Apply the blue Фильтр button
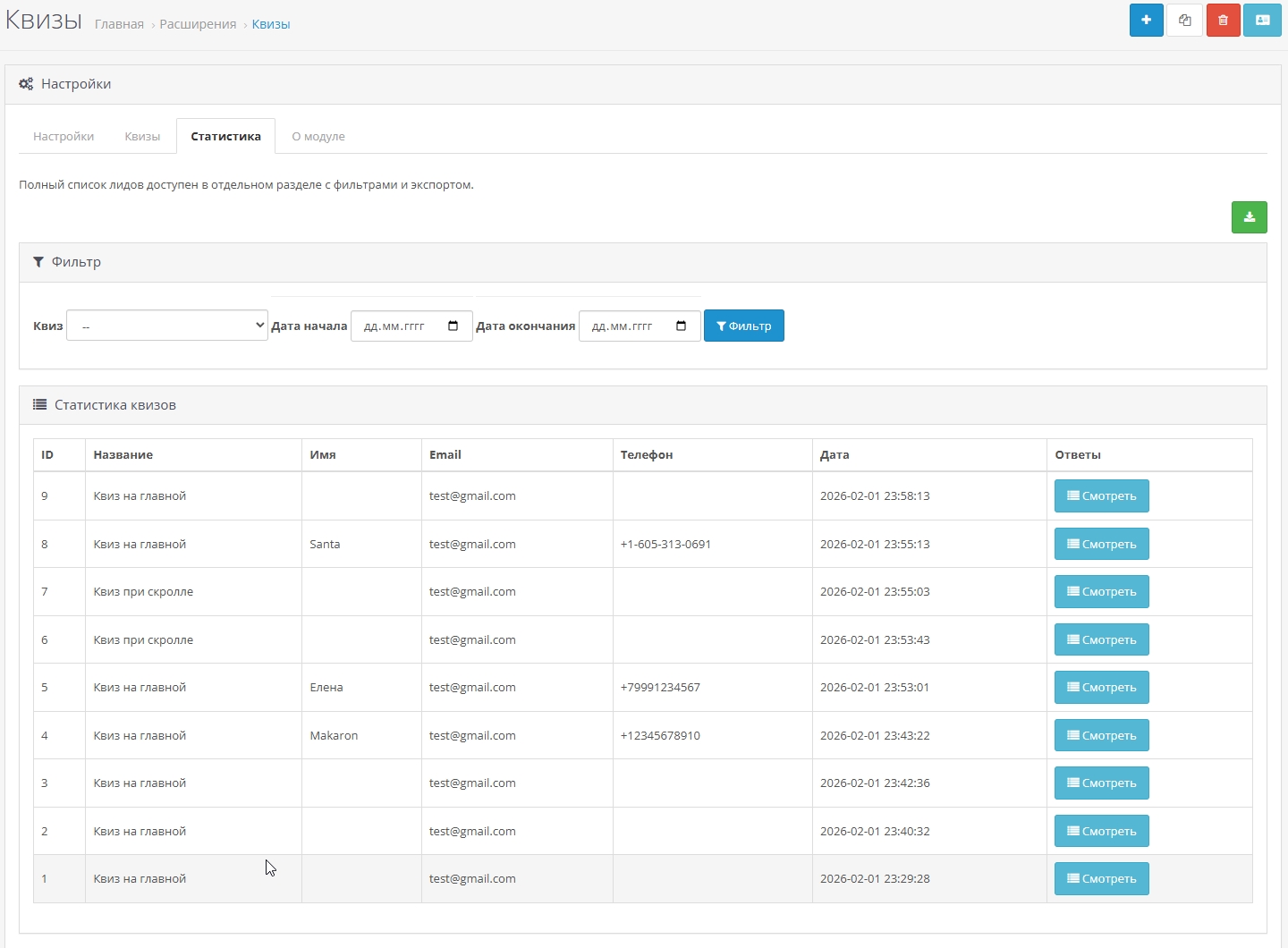 [743, 326]
